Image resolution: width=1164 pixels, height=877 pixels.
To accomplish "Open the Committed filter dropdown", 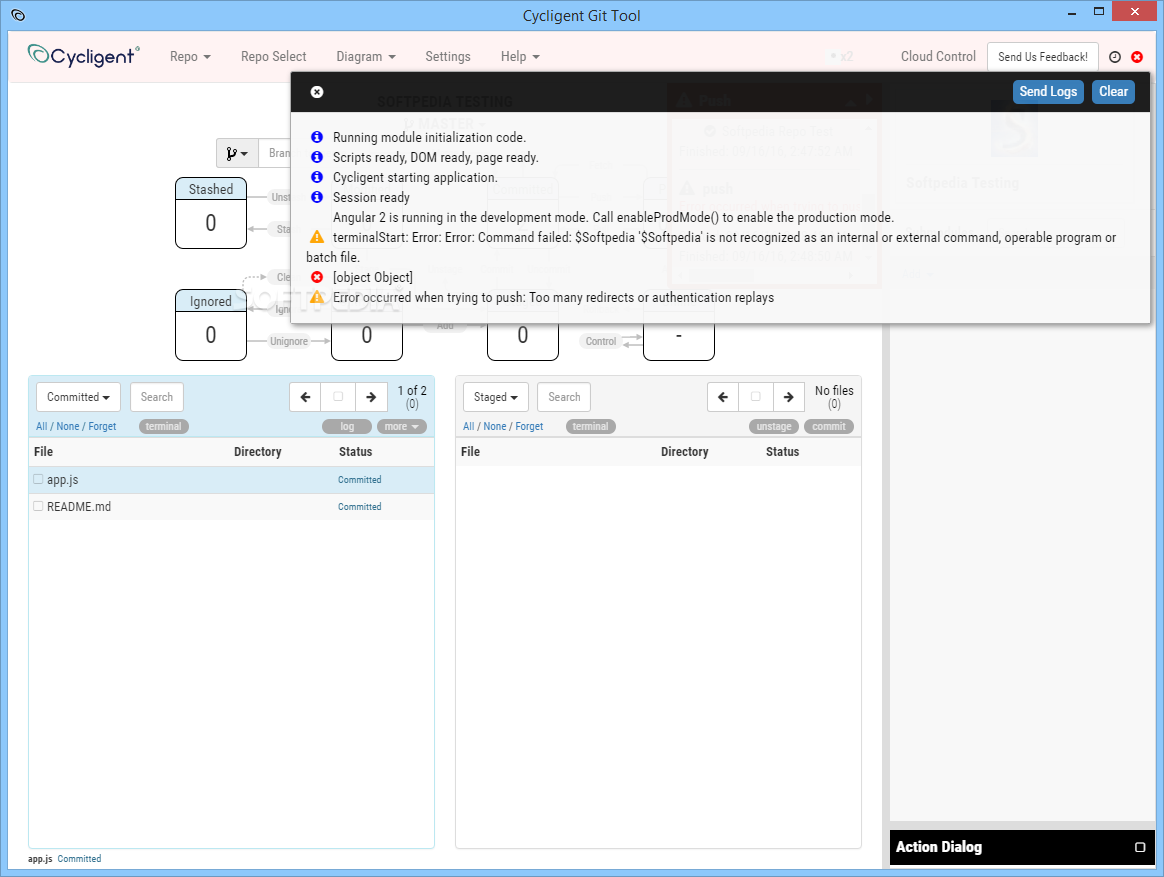I will [78, 397].
